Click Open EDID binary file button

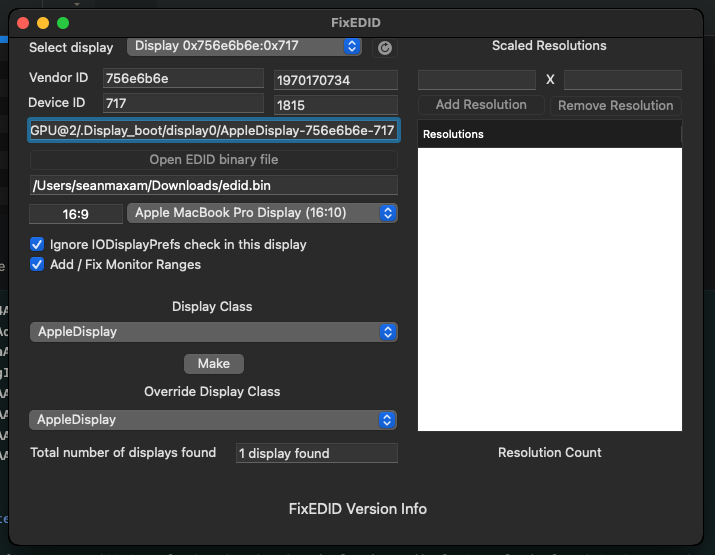214,160
